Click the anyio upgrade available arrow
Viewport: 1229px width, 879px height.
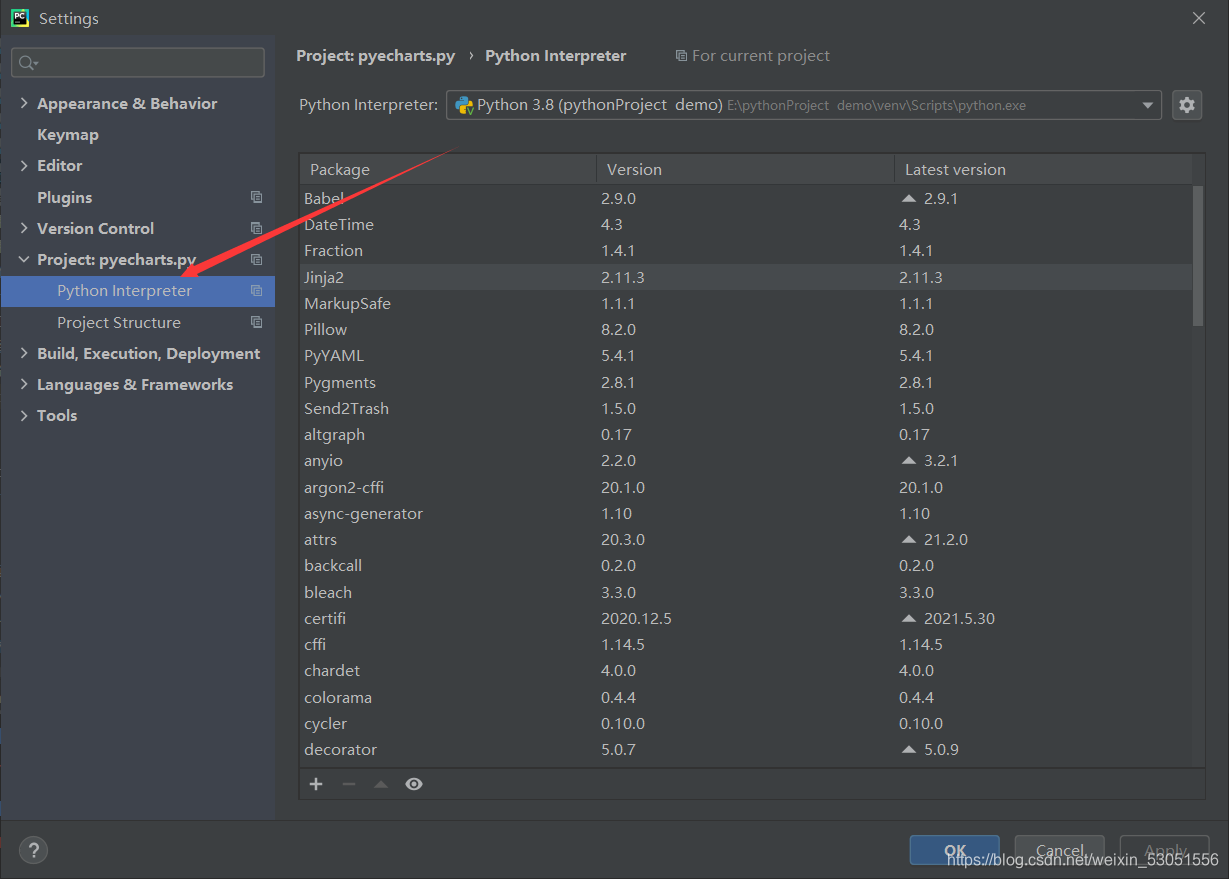[908, 461]
